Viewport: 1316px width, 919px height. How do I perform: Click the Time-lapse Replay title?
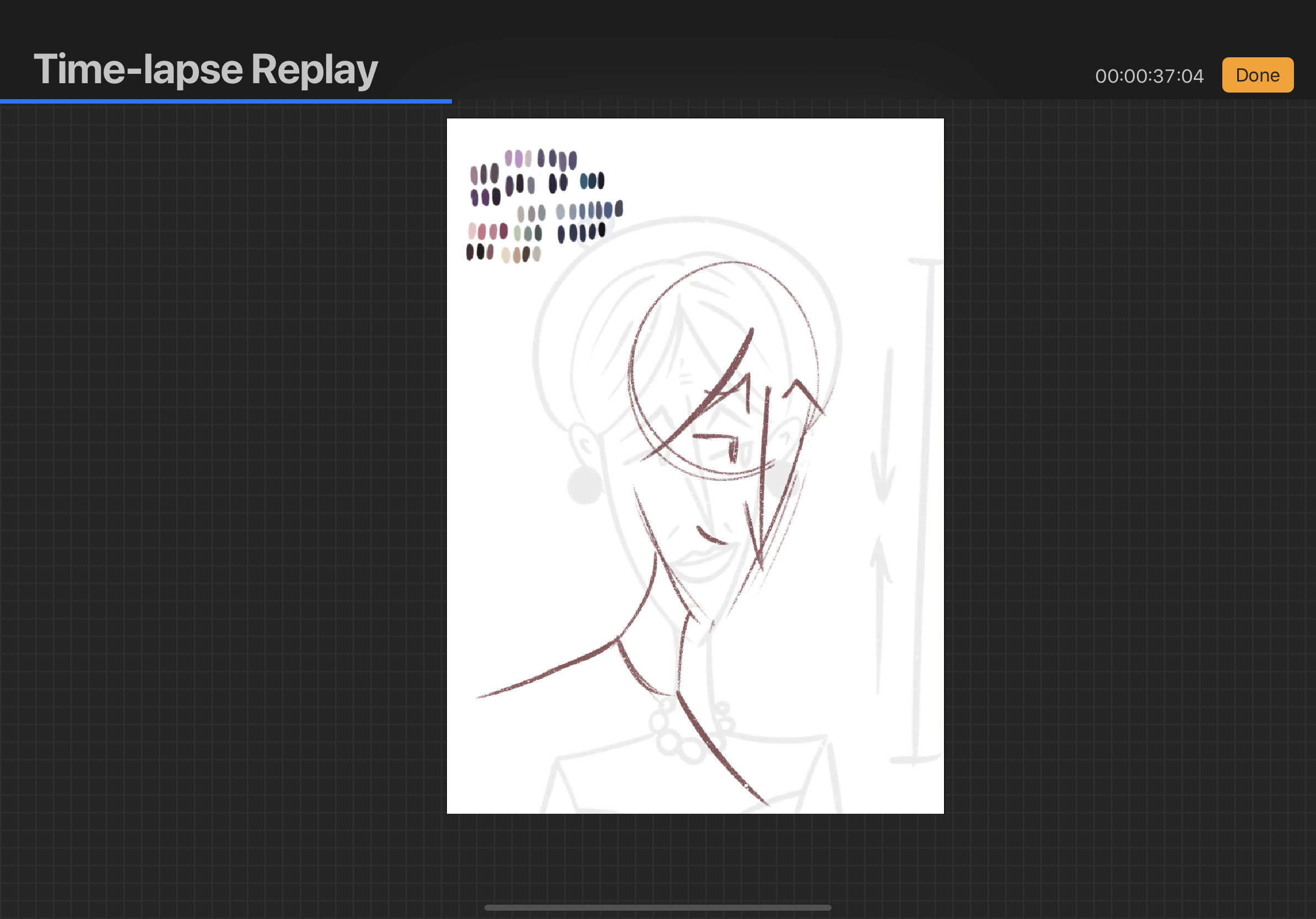coord(205,69)
